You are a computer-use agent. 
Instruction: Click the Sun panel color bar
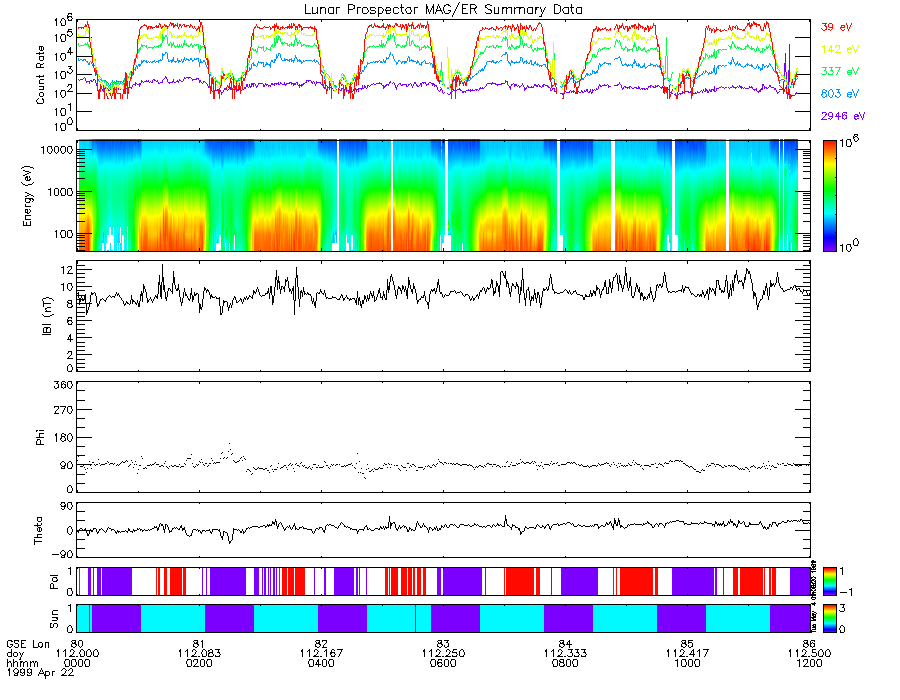pyautogui.click(x=829, y=619)
